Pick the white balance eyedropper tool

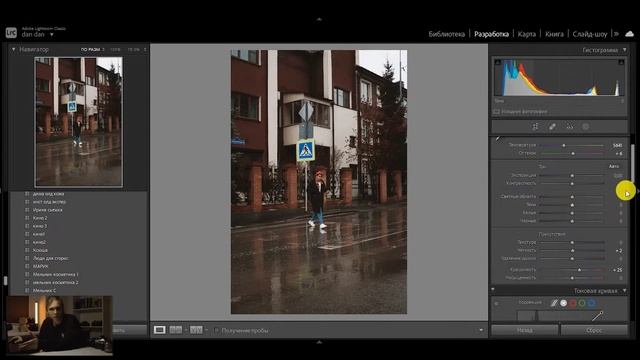498,139
